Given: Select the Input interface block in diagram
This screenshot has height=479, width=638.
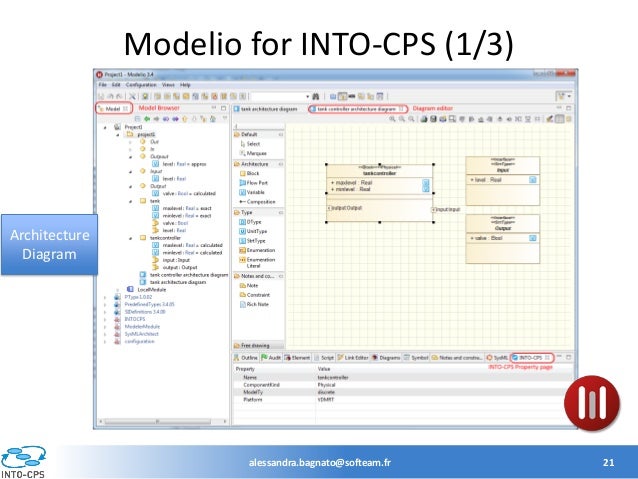Looking at the screenshot, I should pyautogui.click(x=503, y=181).
